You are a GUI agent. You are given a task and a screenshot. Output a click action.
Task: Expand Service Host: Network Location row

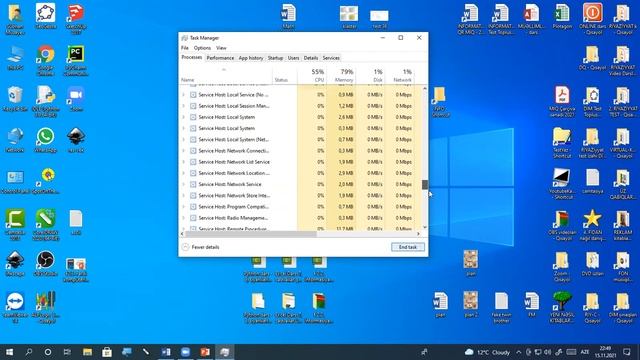[183, 173]
